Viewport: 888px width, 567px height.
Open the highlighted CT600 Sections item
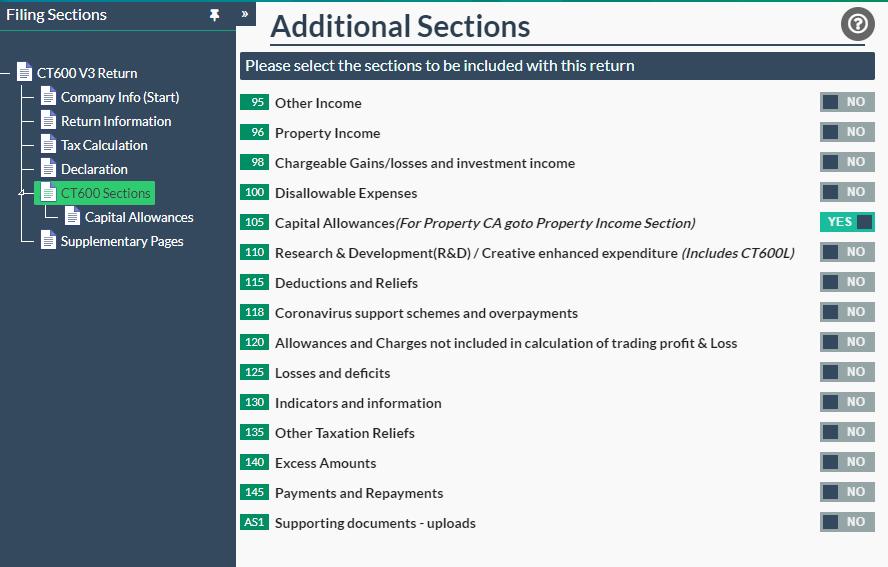coord(105,193)
